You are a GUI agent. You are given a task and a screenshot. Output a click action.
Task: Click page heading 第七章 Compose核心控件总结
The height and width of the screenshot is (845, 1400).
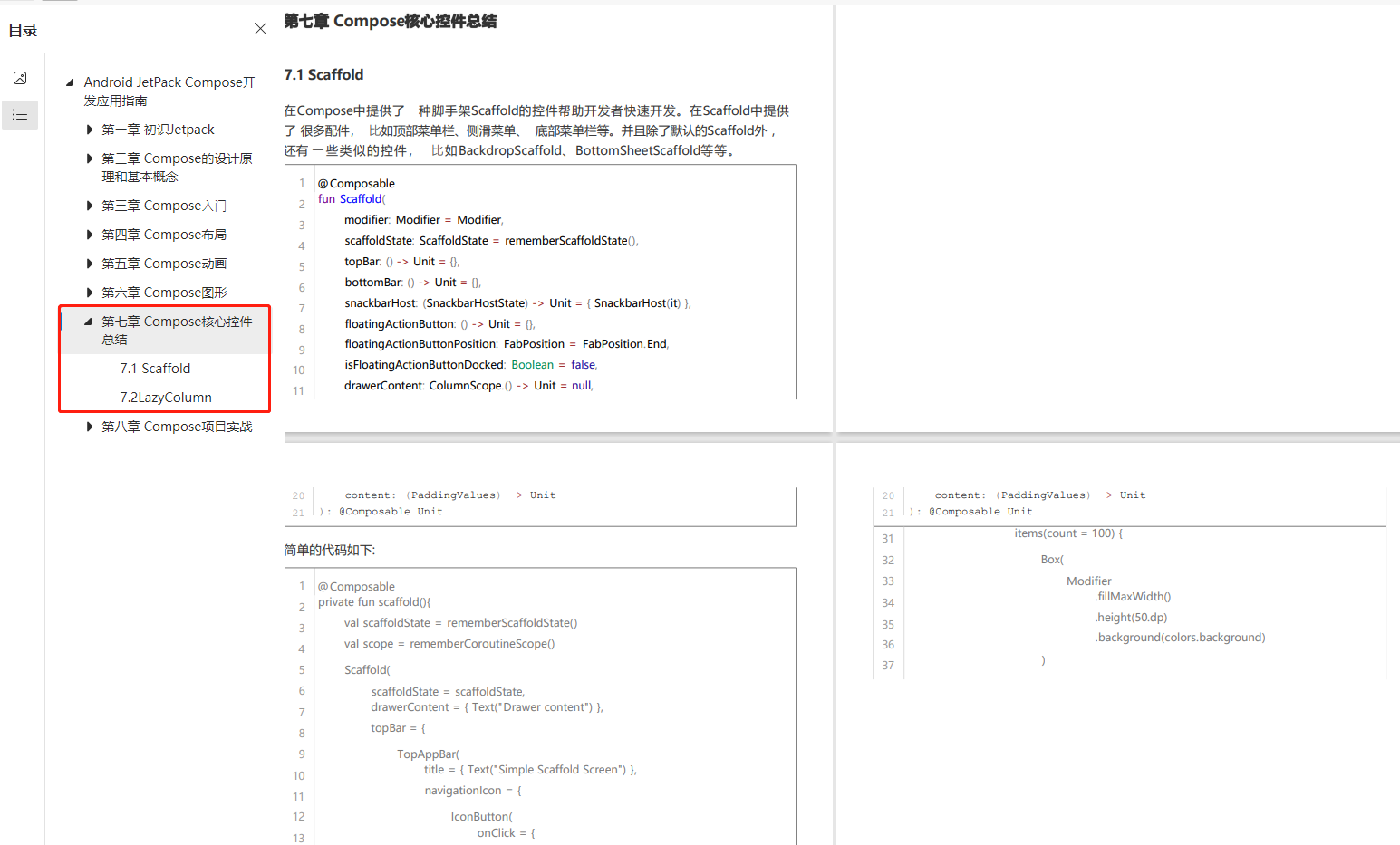(391, 21)
